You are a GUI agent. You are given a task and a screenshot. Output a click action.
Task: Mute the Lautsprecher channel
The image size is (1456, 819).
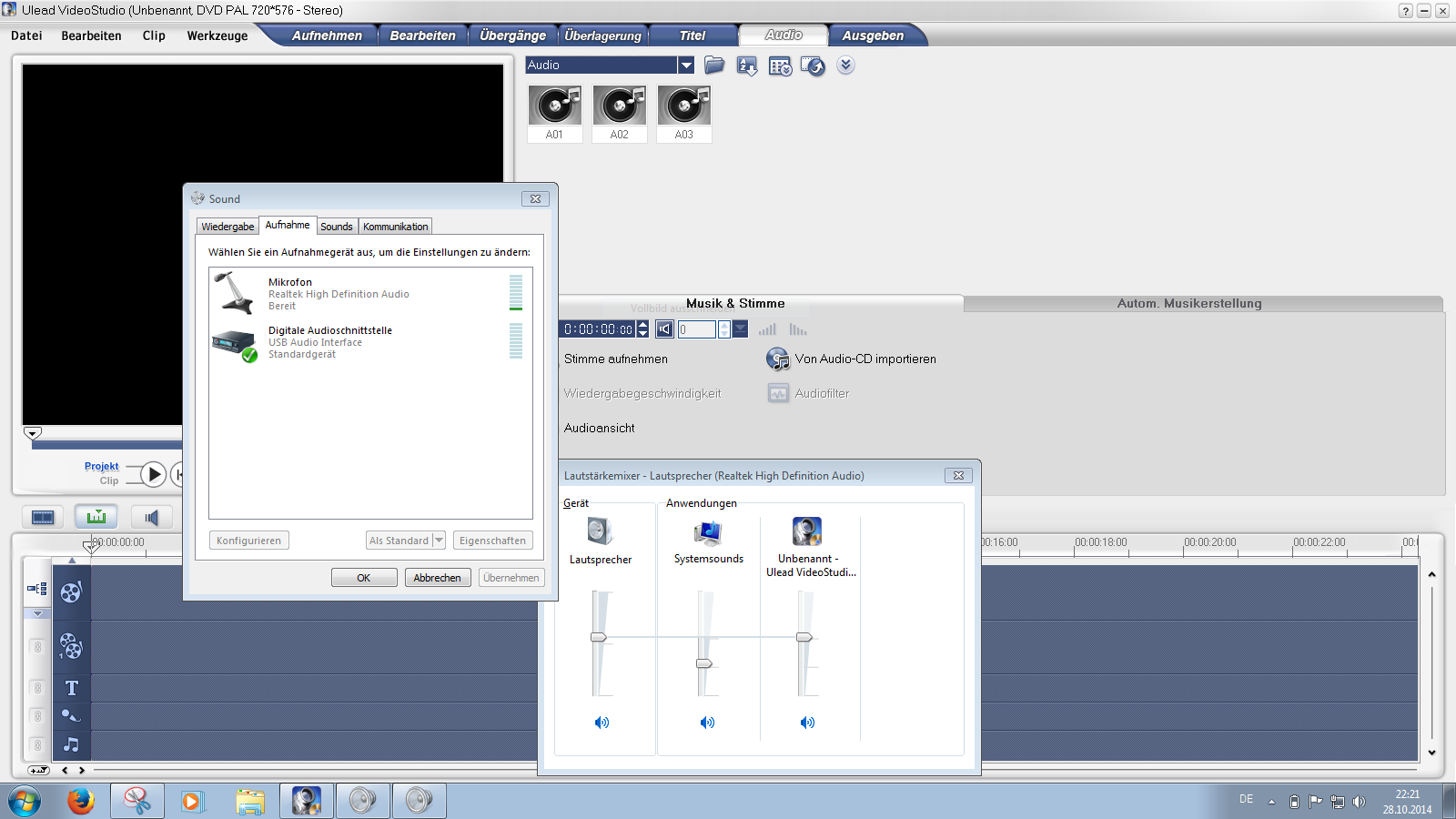602,723
